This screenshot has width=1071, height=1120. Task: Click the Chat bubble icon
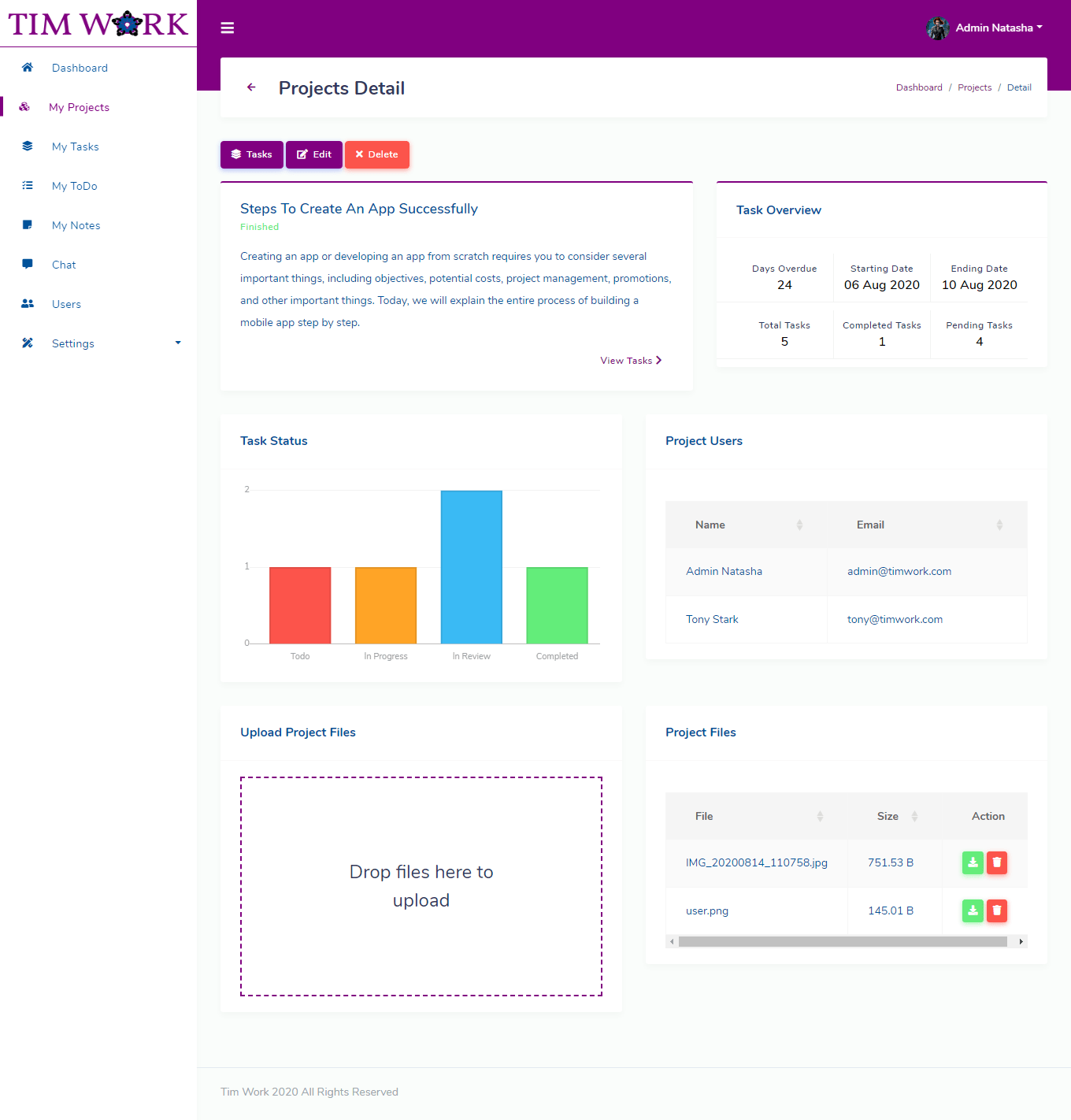coord(28,265)
